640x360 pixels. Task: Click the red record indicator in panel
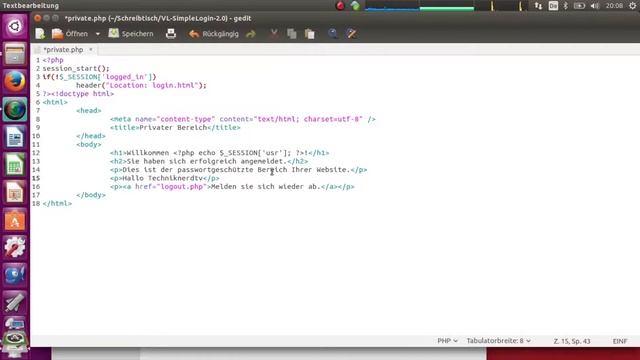tap(340, 6)
